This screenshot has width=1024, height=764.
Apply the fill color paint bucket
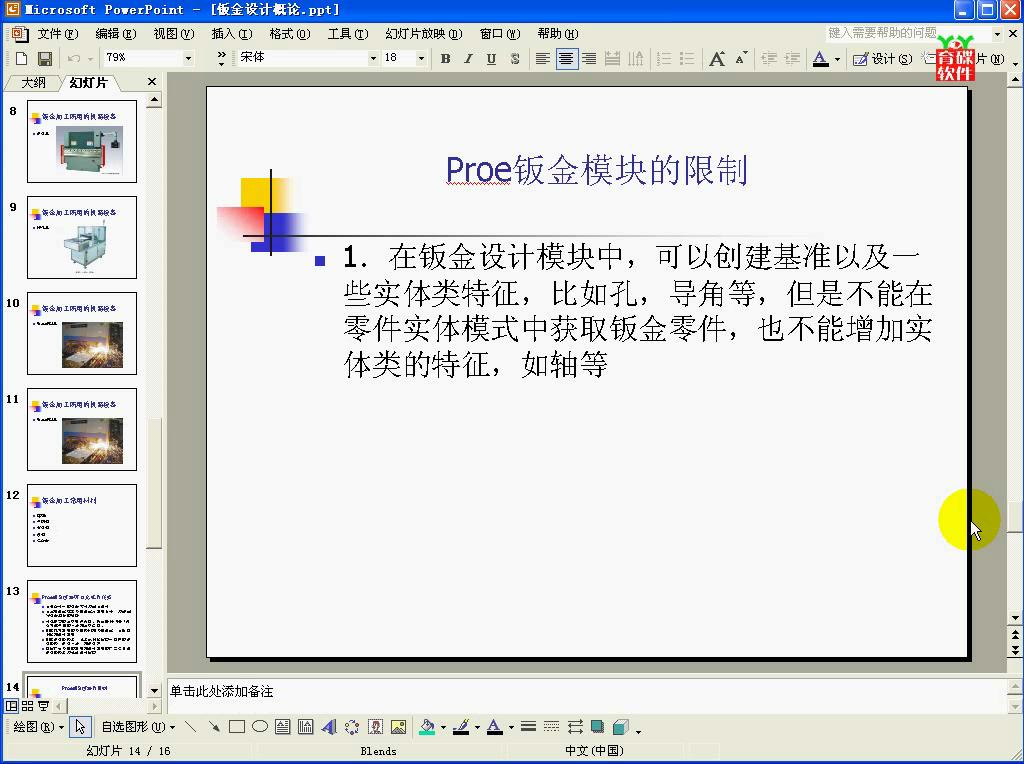pos(427,727)
